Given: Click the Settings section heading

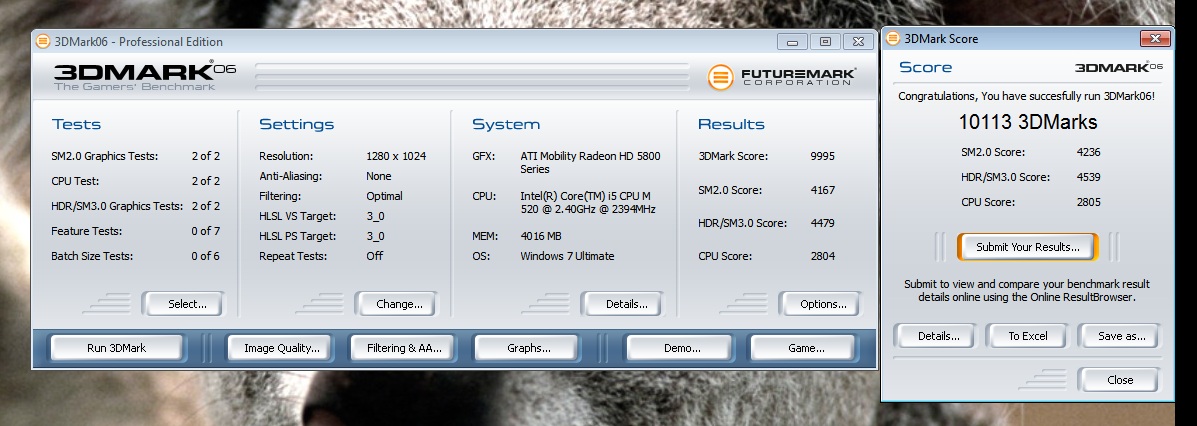Looking at the screenshot, I should [x=296, y=124].
